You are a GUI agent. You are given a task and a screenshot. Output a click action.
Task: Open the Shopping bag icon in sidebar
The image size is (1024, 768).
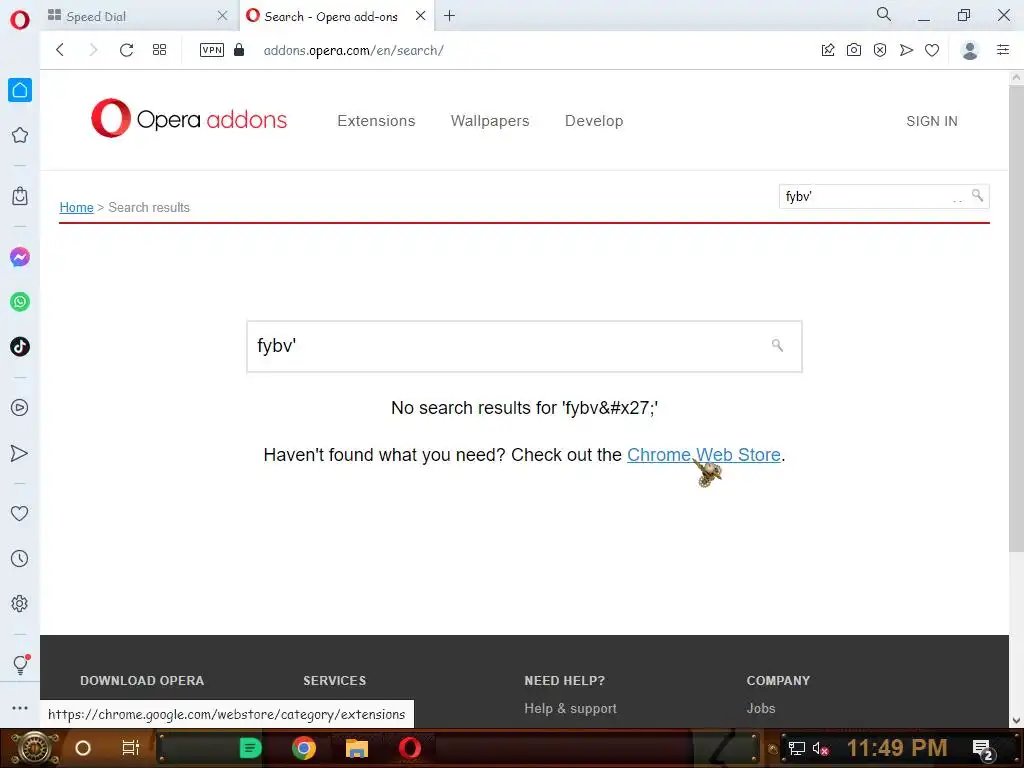pos(20,196)
